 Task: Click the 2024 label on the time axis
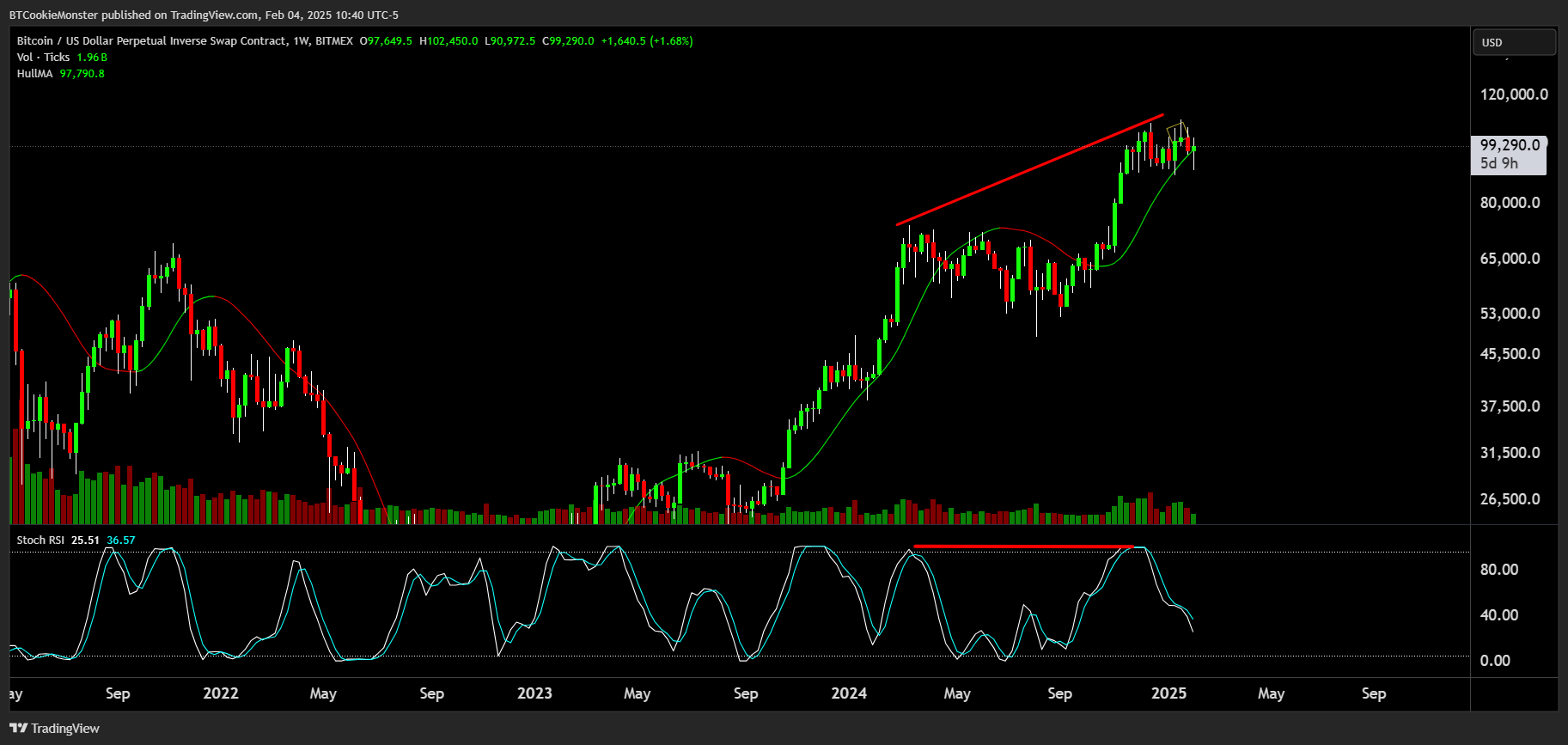(x=849, y=693)
